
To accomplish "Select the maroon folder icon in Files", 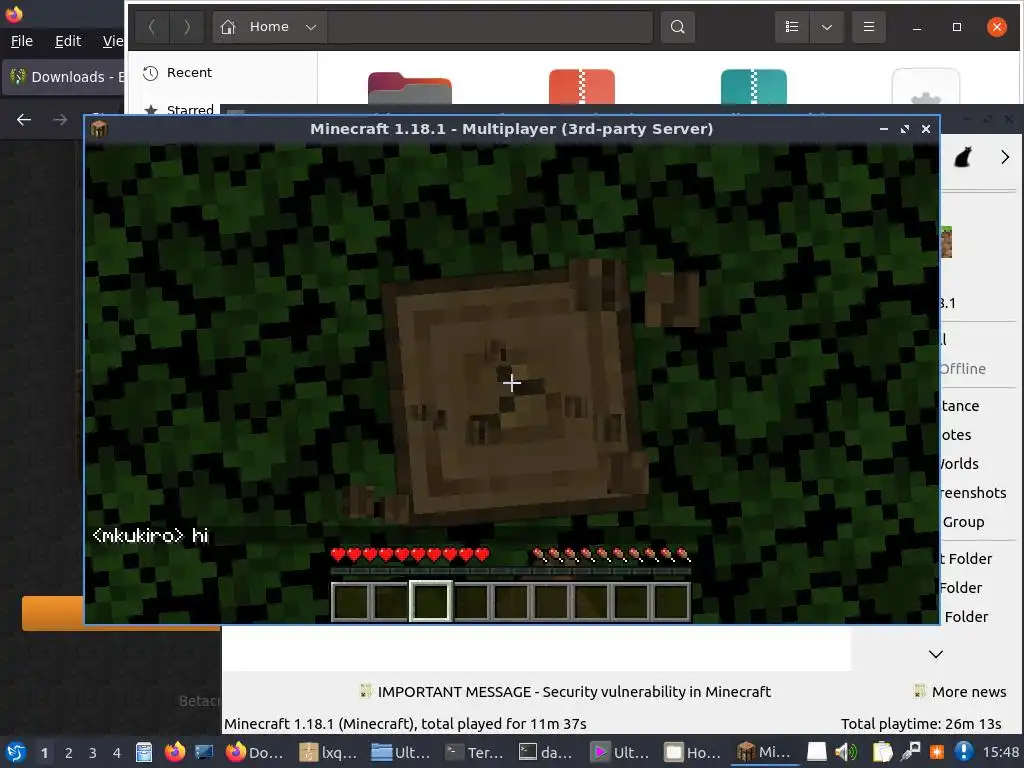I will click(x=409, y=88).
